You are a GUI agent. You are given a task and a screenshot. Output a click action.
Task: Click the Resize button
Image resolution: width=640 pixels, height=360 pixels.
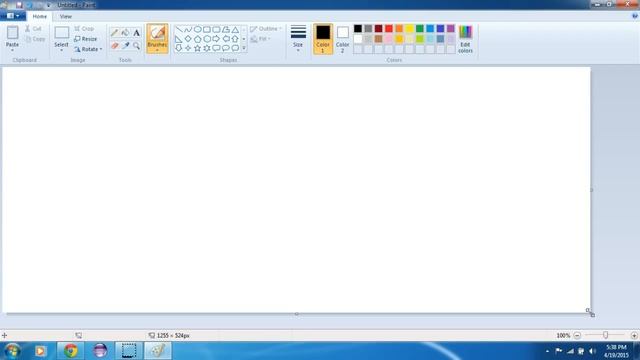86,39
